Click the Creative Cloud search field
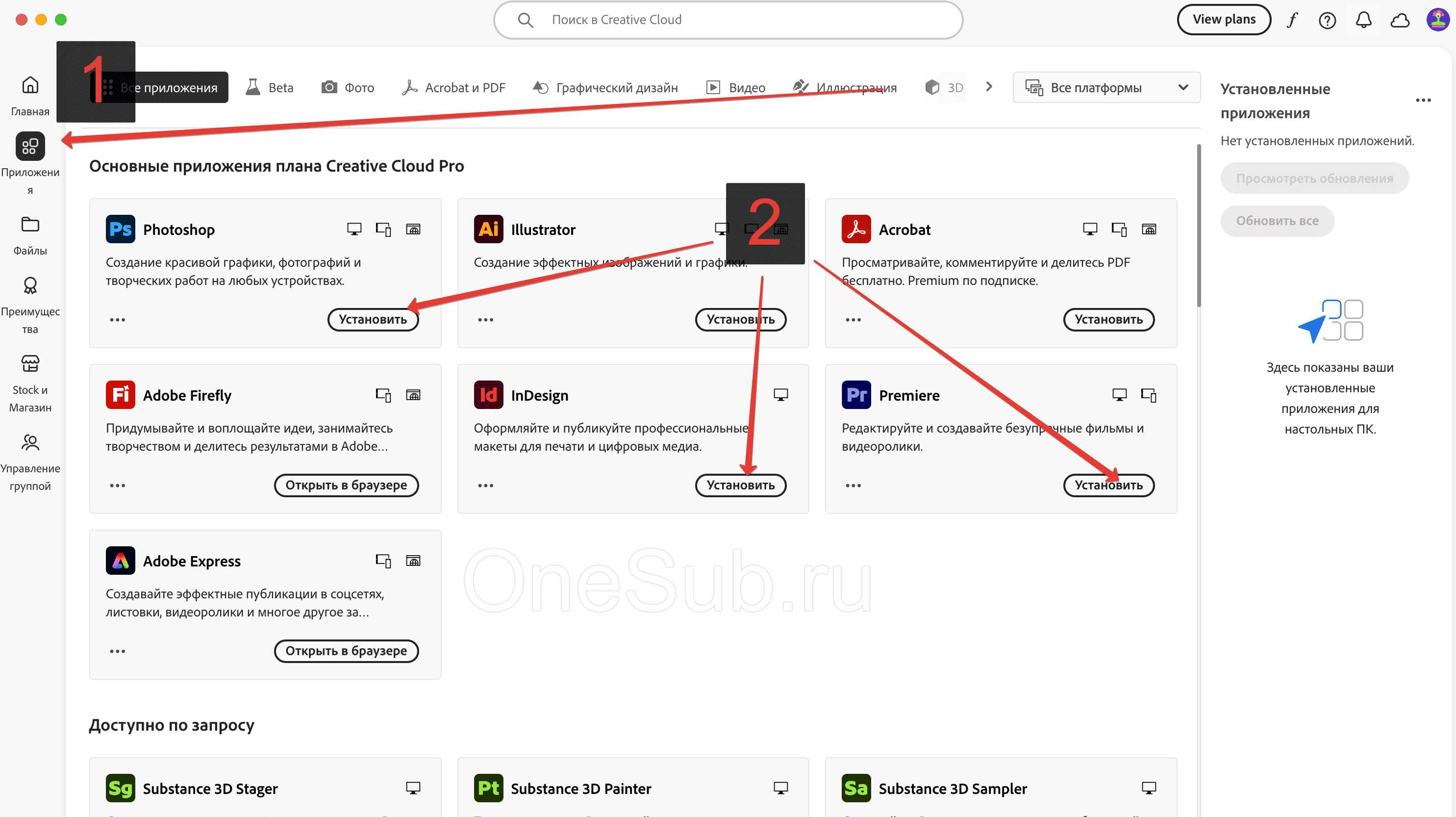 click(728, 19)
